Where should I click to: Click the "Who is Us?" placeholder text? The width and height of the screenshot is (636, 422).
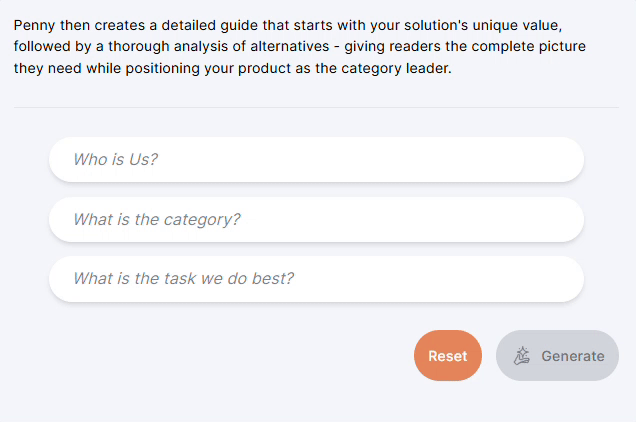115,159
